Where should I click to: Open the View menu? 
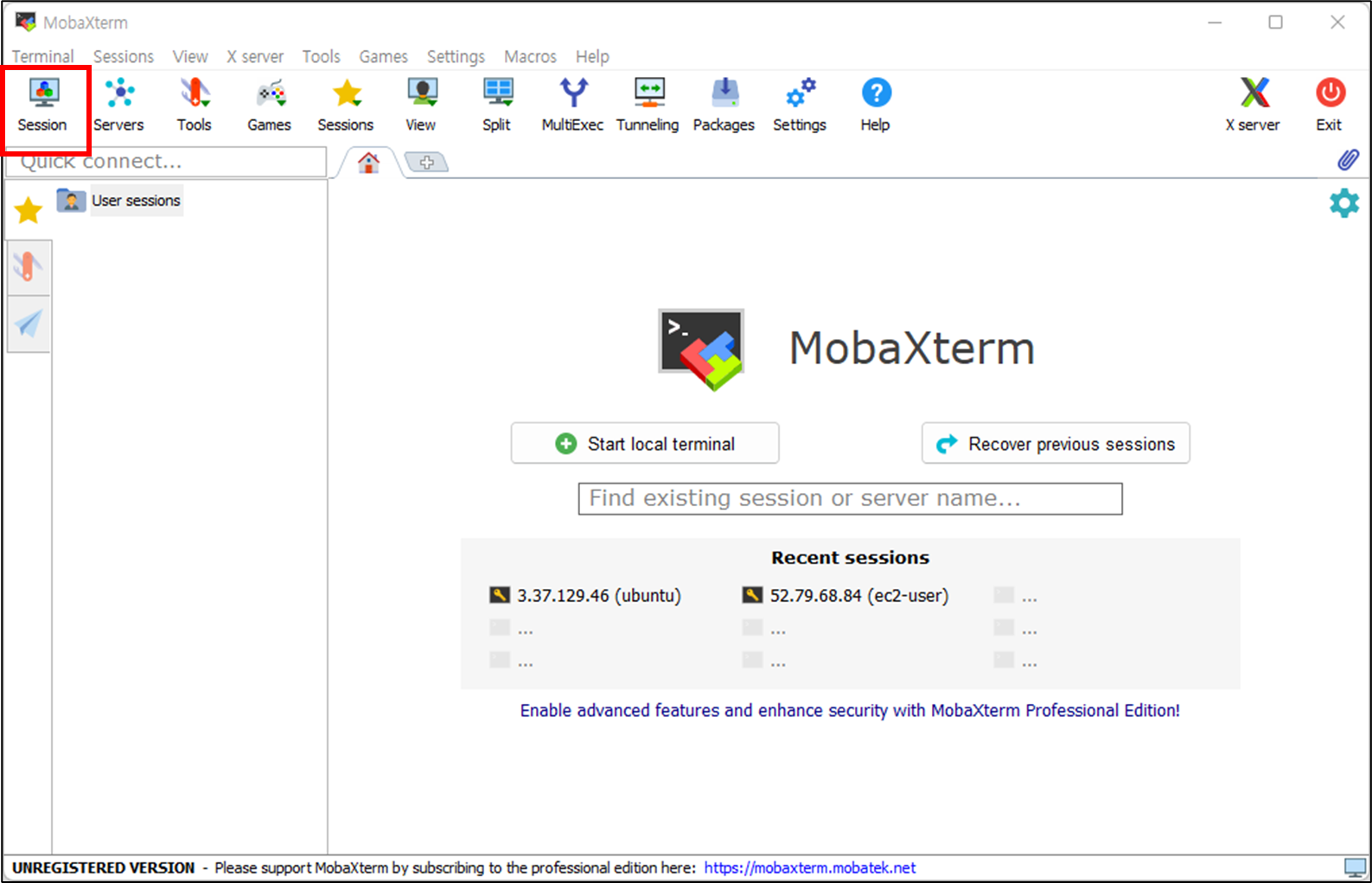(190, 56)
